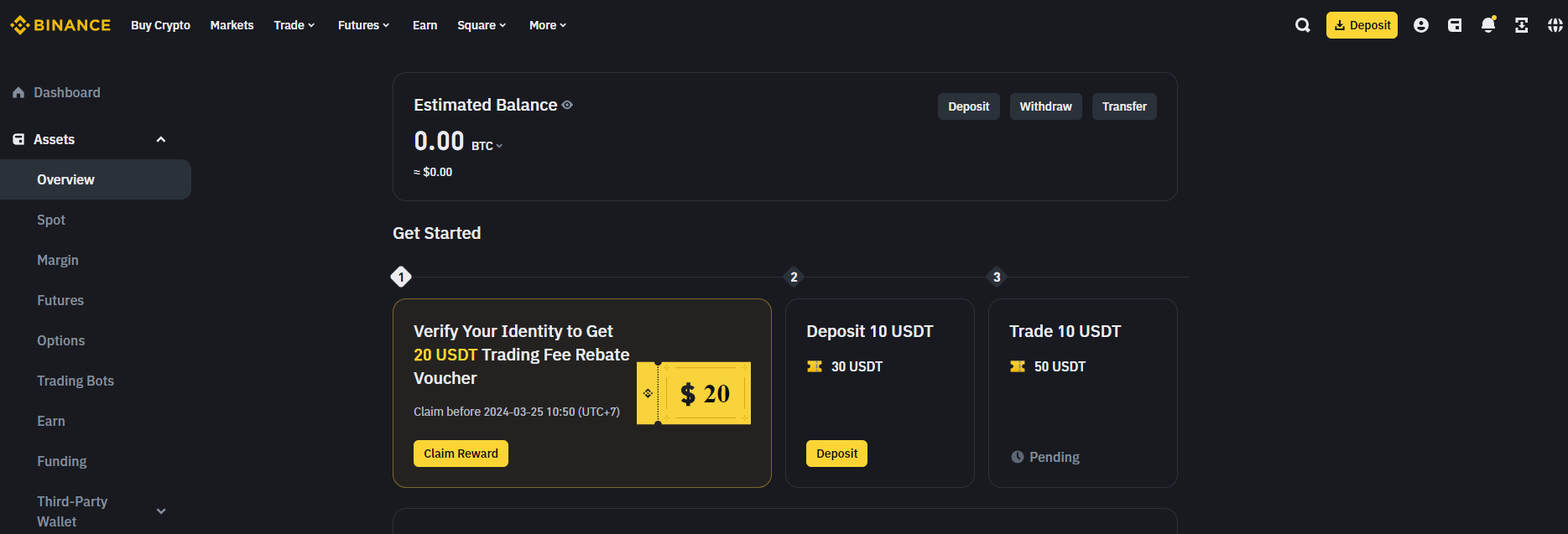Open the user profile icon
This screenshot has height=534, width=1568.
pyautogui.click(x=1421, y=25)
